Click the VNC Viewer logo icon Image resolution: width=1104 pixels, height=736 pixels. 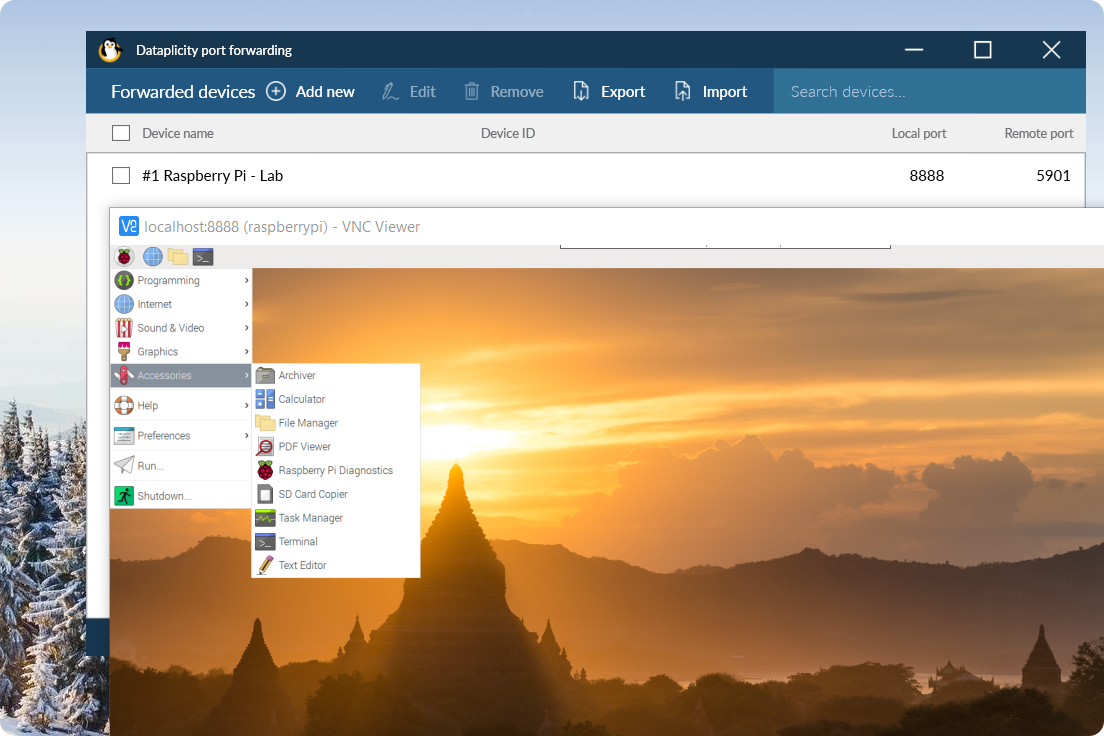129,226
